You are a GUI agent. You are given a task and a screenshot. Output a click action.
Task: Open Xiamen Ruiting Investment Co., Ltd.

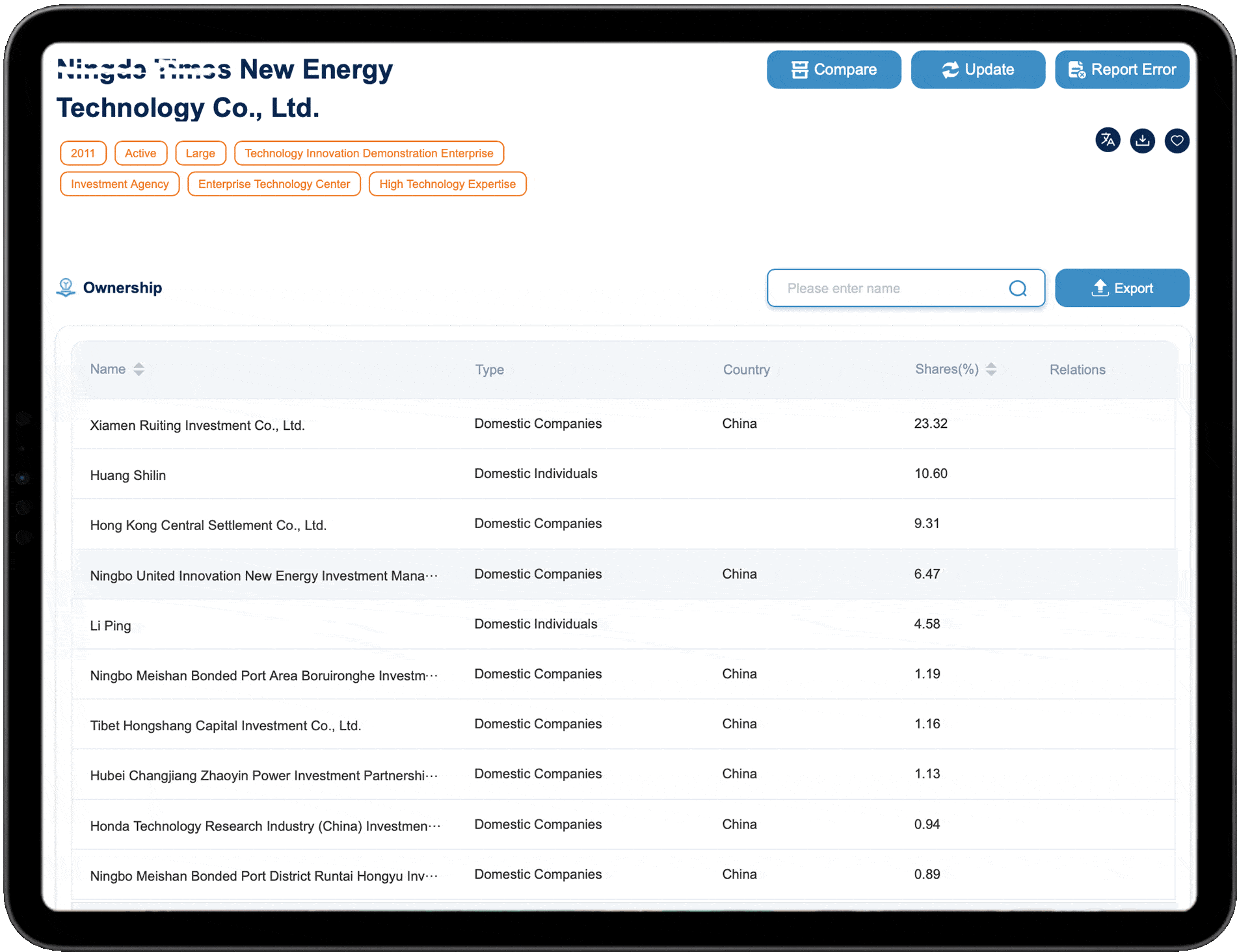pos(197,425)
